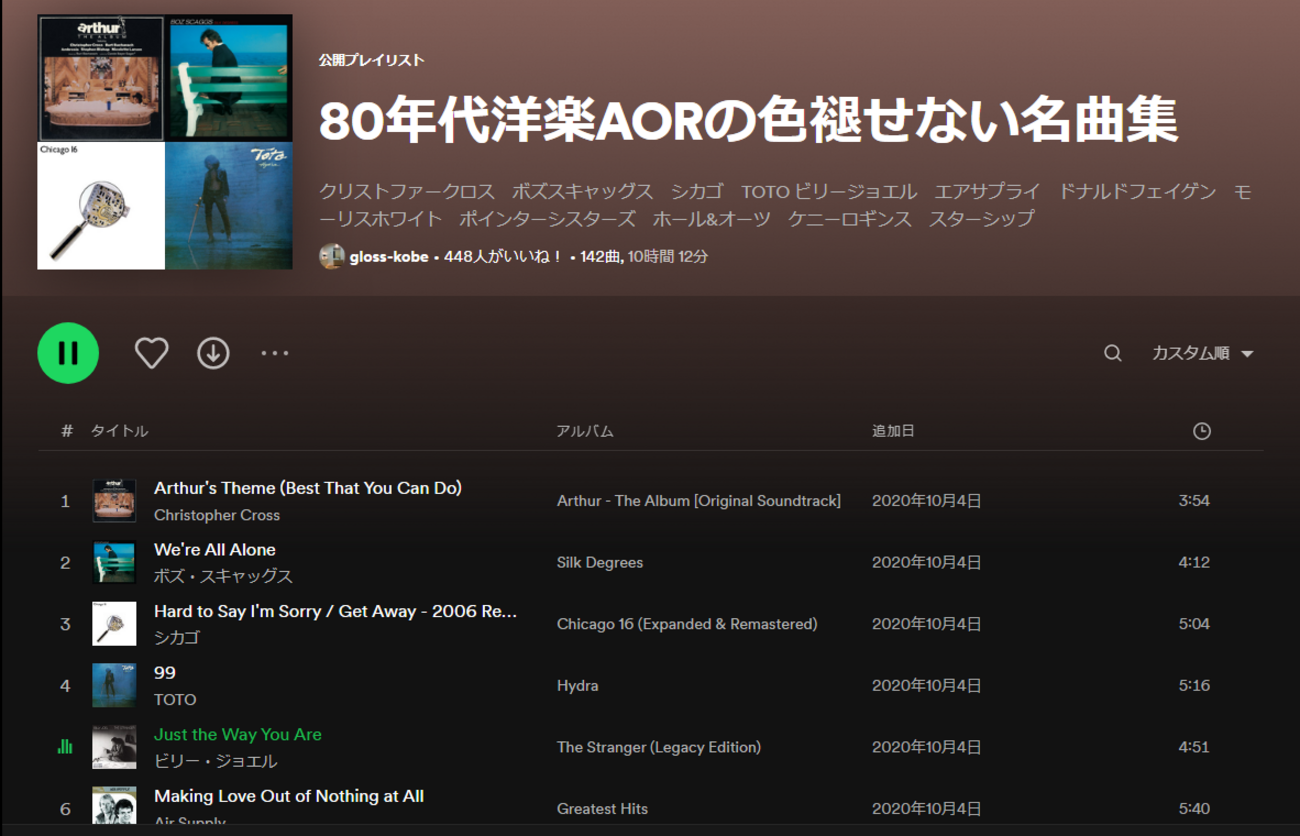
Task: Select the track Making Love Out of Nothing at All
Action: click(289, 796)
